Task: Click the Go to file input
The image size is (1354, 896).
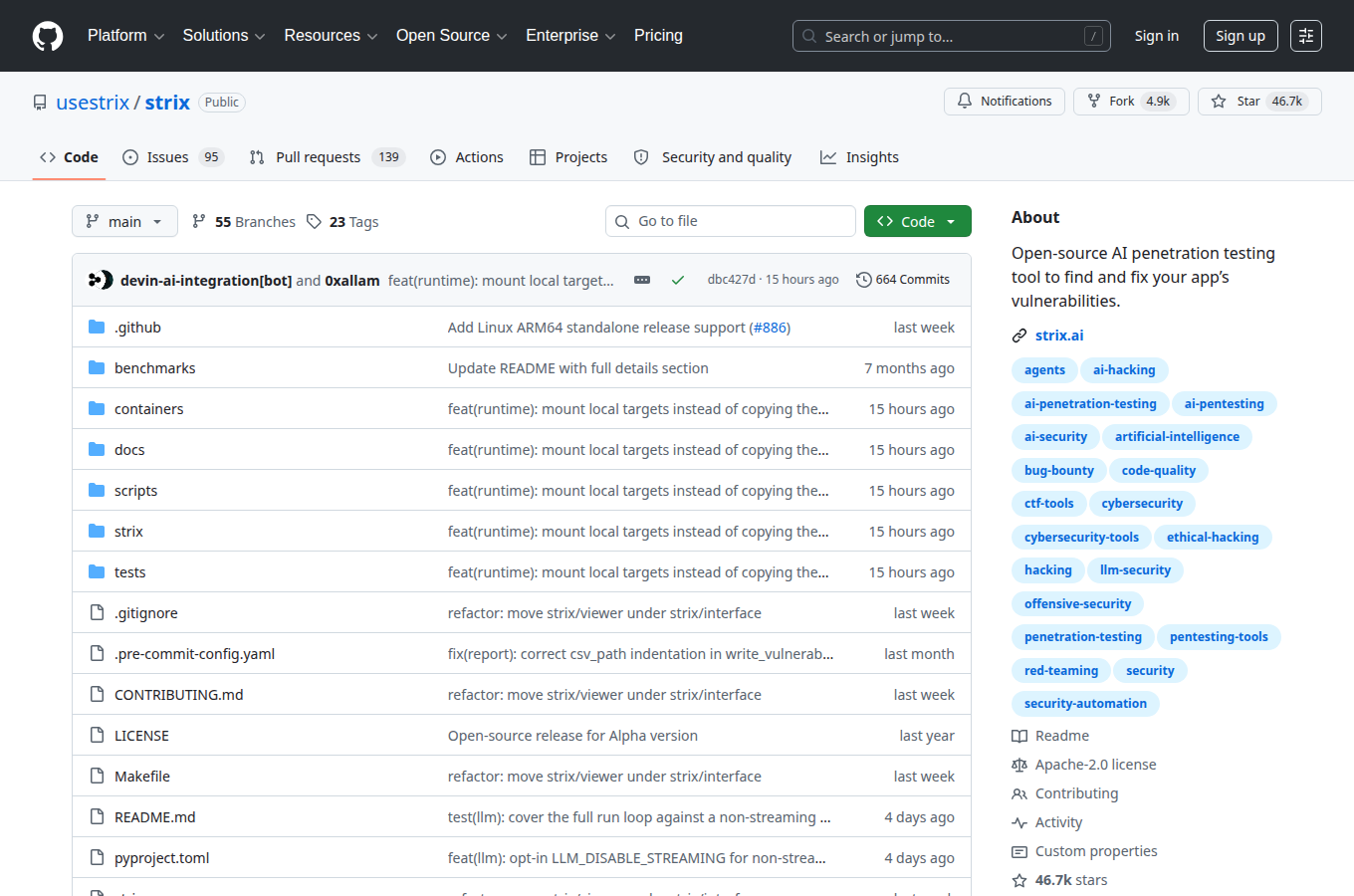Action: click(731, 221)
